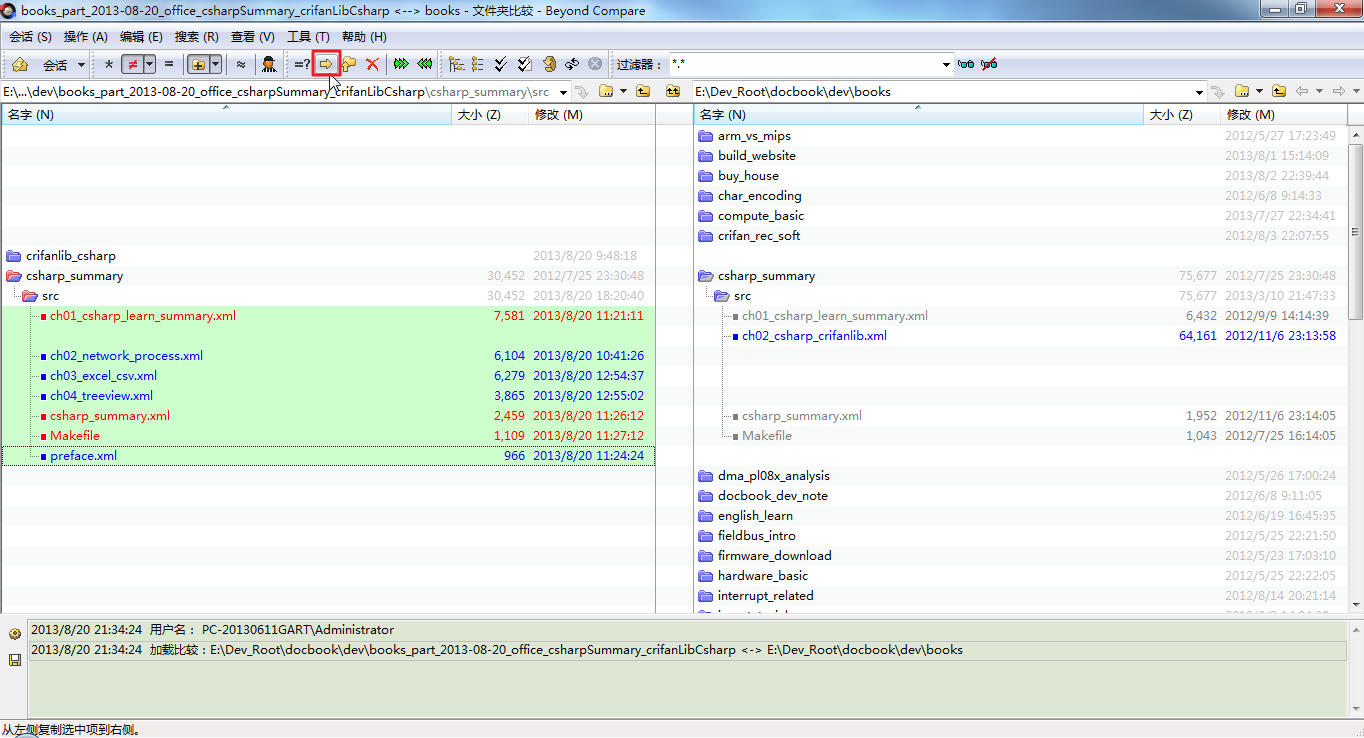The width and height of the screenshot is (1364, 738).
Task: Click the right pane back arrow icon
Action: pyautogui.click(x=1302, y=91)
